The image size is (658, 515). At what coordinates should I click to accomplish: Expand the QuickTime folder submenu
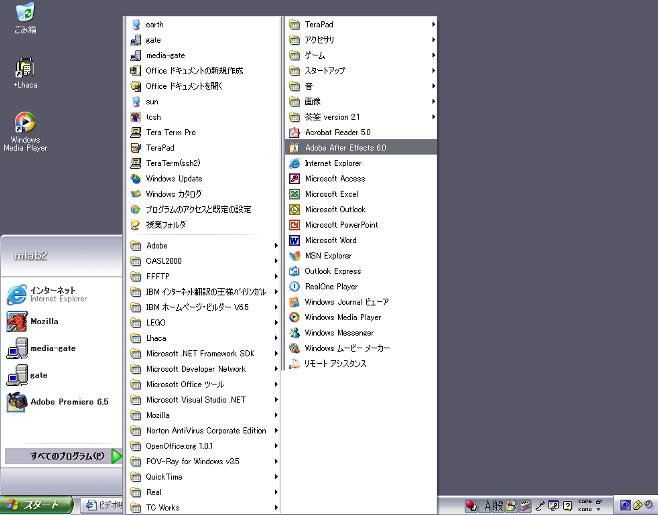coord(204,476)
